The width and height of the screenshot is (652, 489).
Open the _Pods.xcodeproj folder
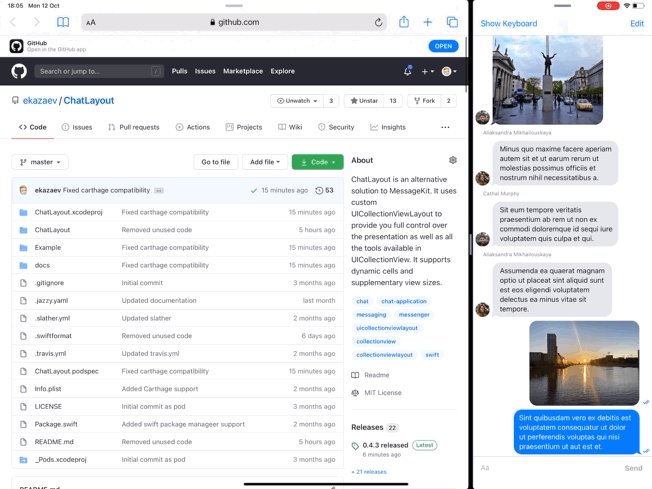pos(60,459)
